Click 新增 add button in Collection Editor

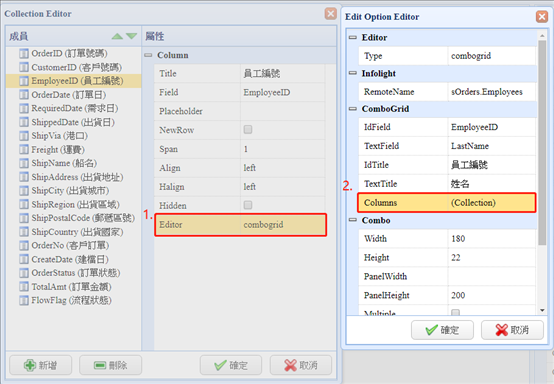tap(41, 365)
